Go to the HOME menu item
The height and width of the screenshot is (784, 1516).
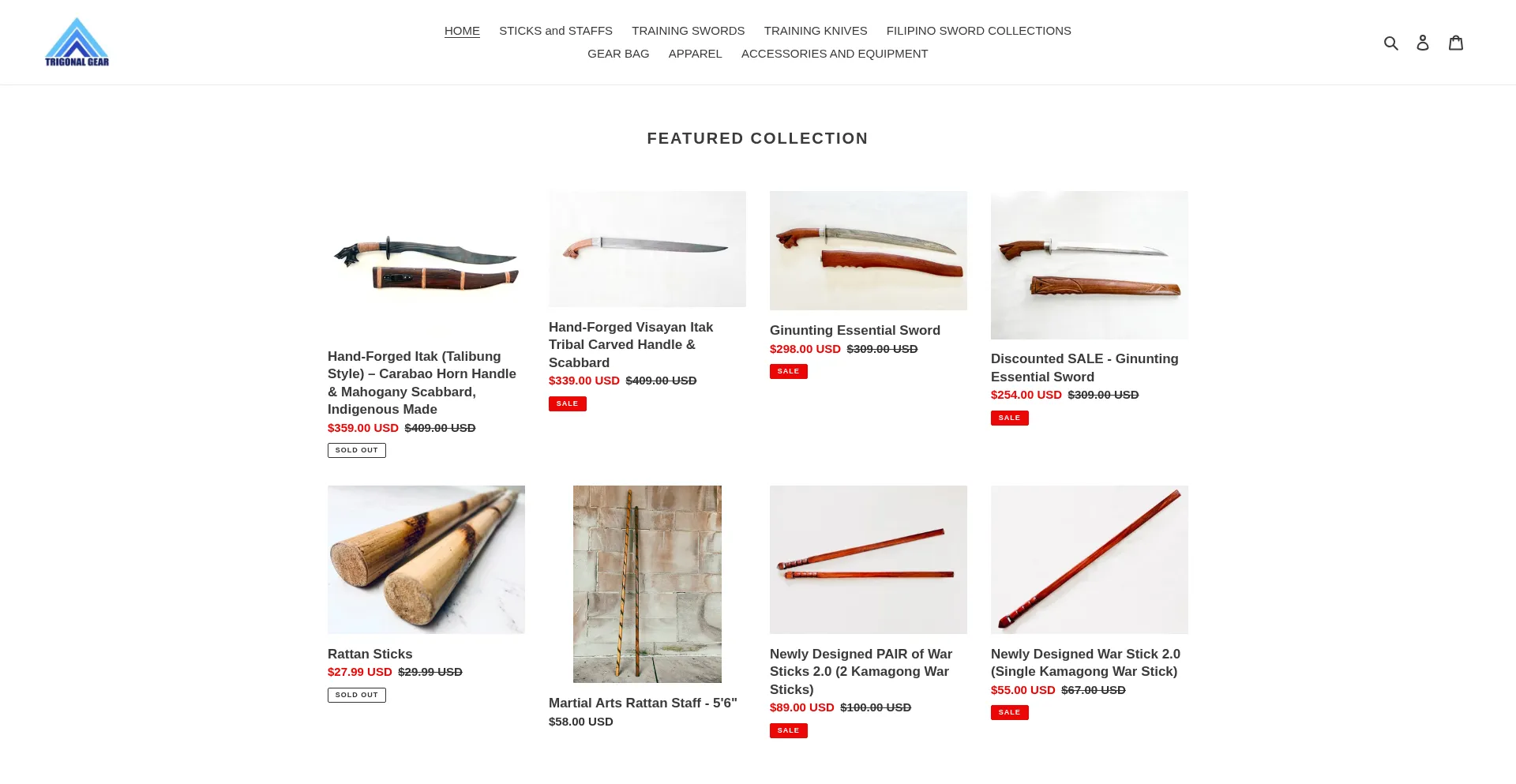click(x=462, y=31)
